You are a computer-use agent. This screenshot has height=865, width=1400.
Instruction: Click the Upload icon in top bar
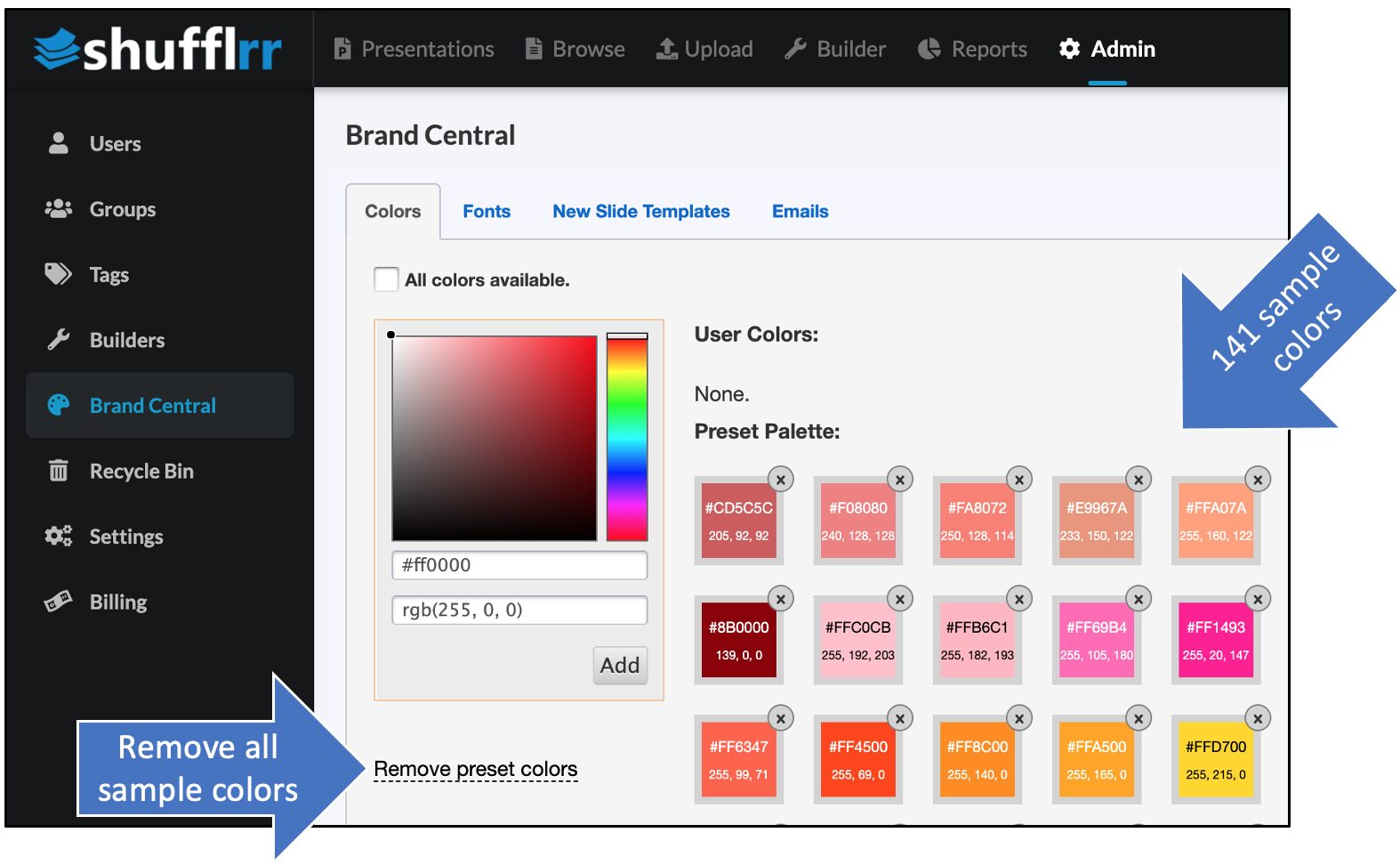[666, 49]
